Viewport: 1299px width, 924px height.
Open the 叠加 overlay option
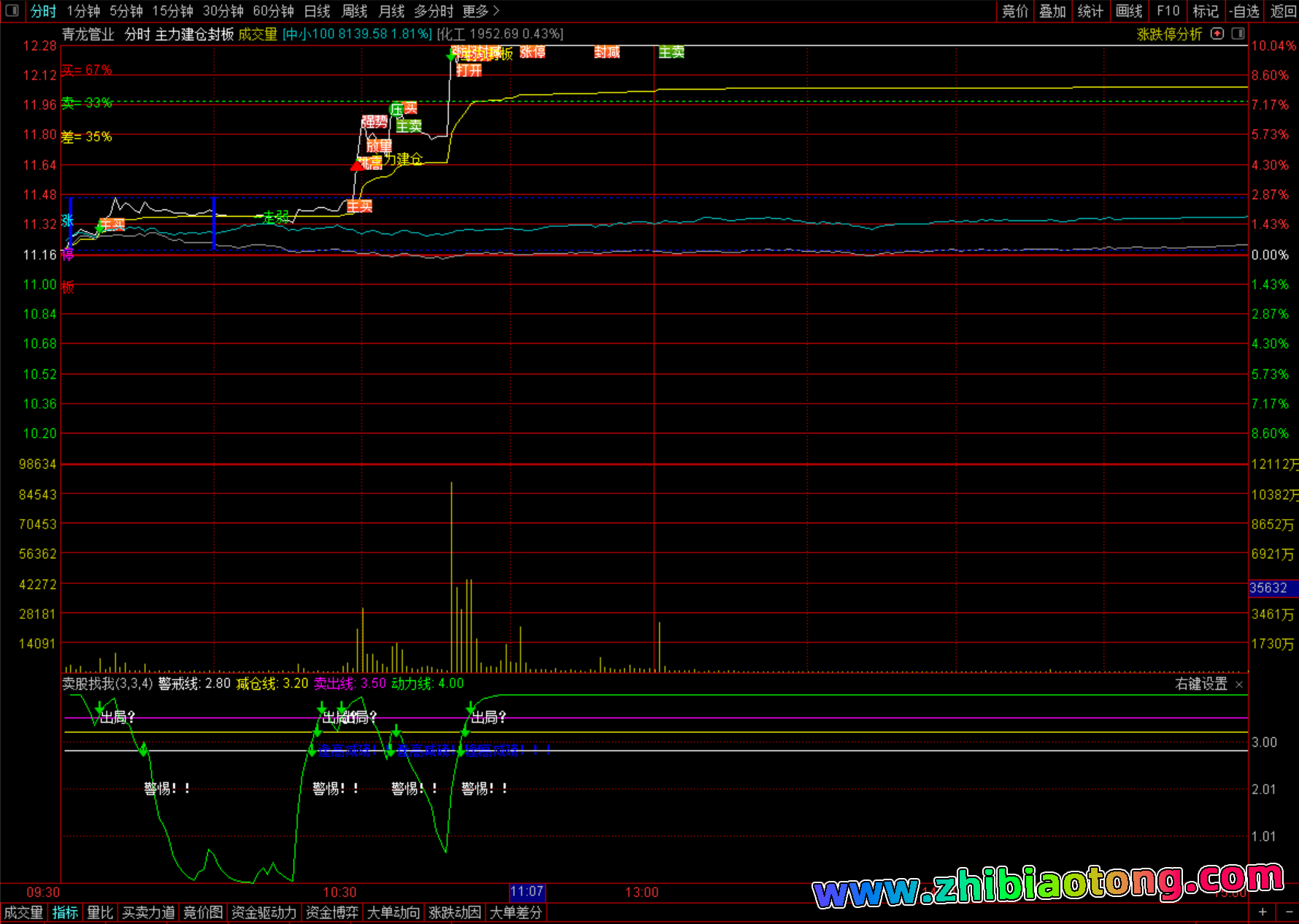click(1052, 11)
